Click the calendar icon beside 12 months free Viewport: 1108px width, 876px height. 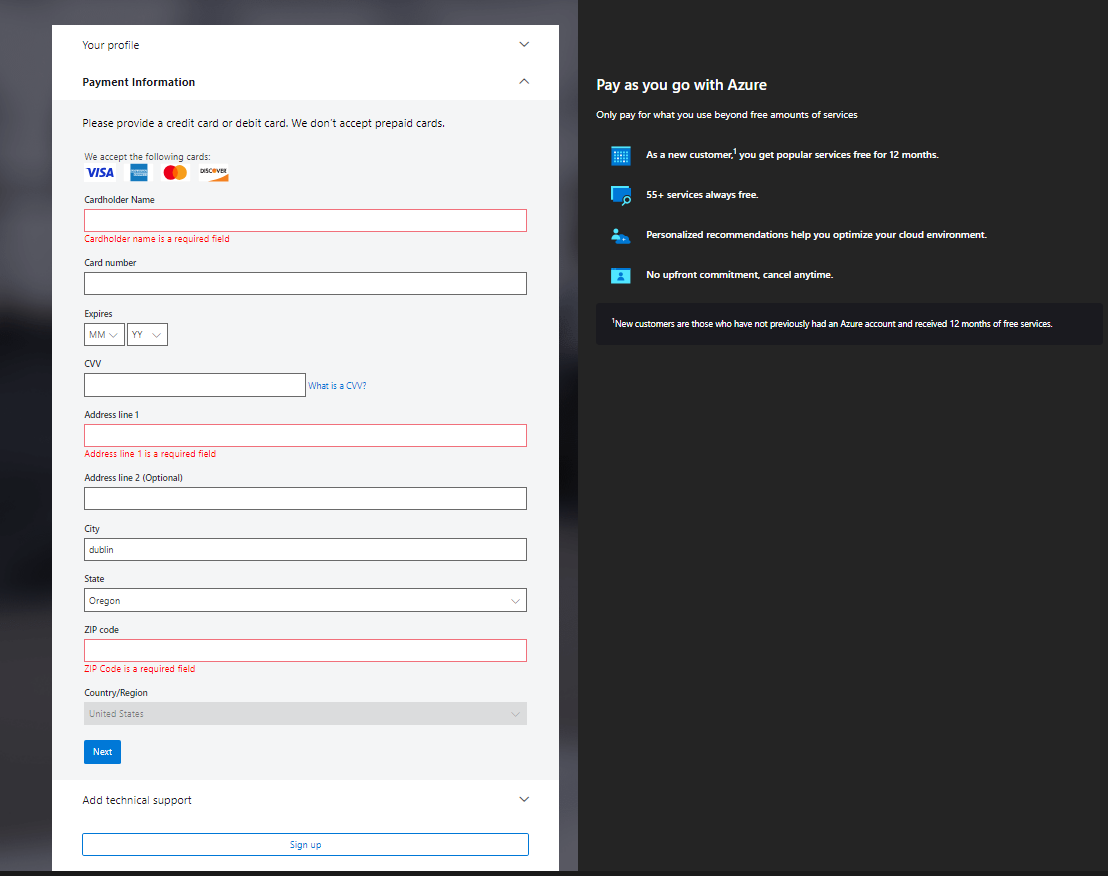tap(620, 155)
